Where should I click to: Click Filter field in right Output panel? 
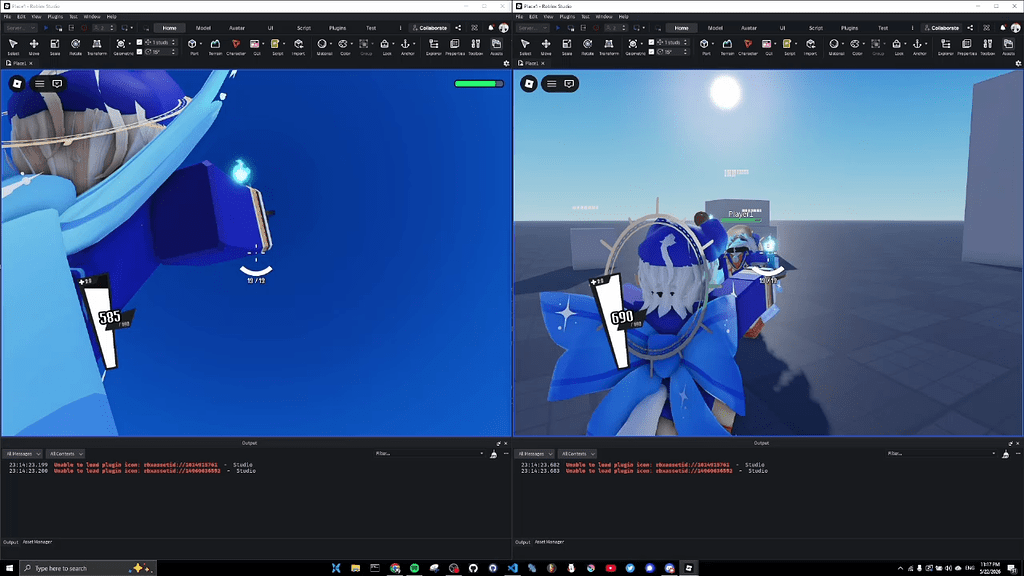(x=941, y=454)
